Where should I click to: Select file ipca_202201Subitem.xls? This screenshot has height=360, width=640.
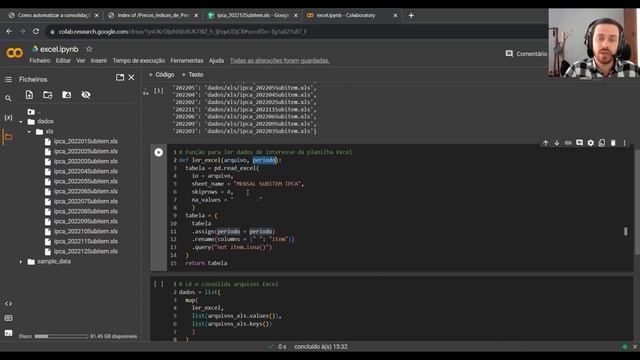[x=85, y=141]
